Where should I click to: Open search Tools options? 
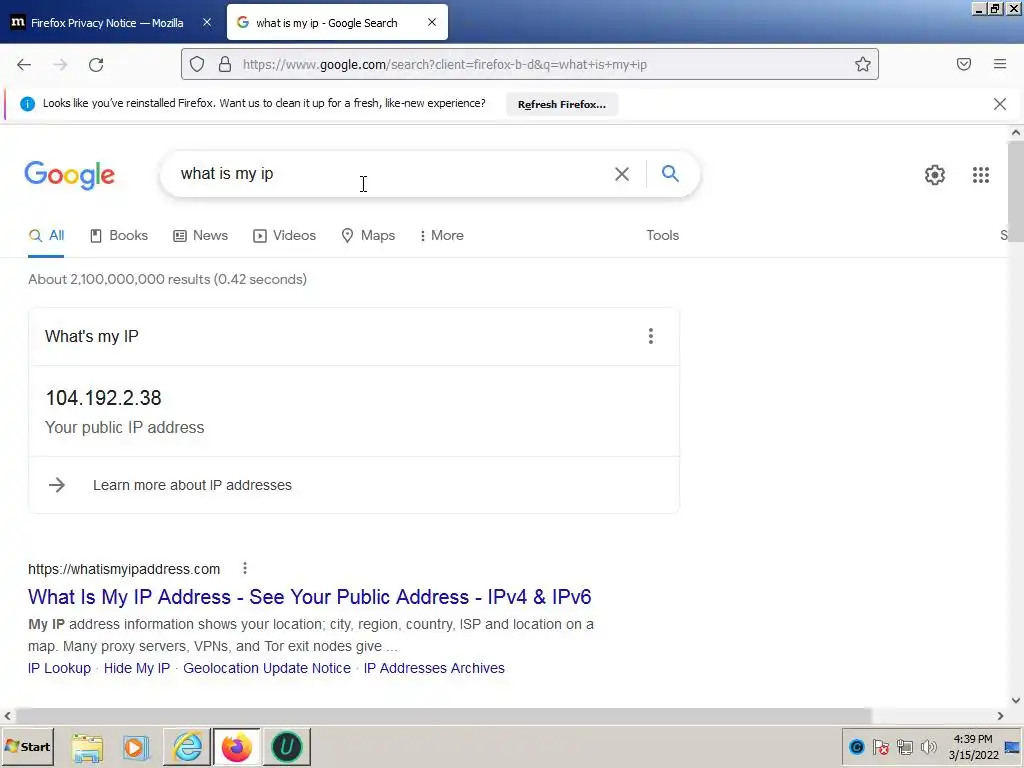click(x=663, y=236)
